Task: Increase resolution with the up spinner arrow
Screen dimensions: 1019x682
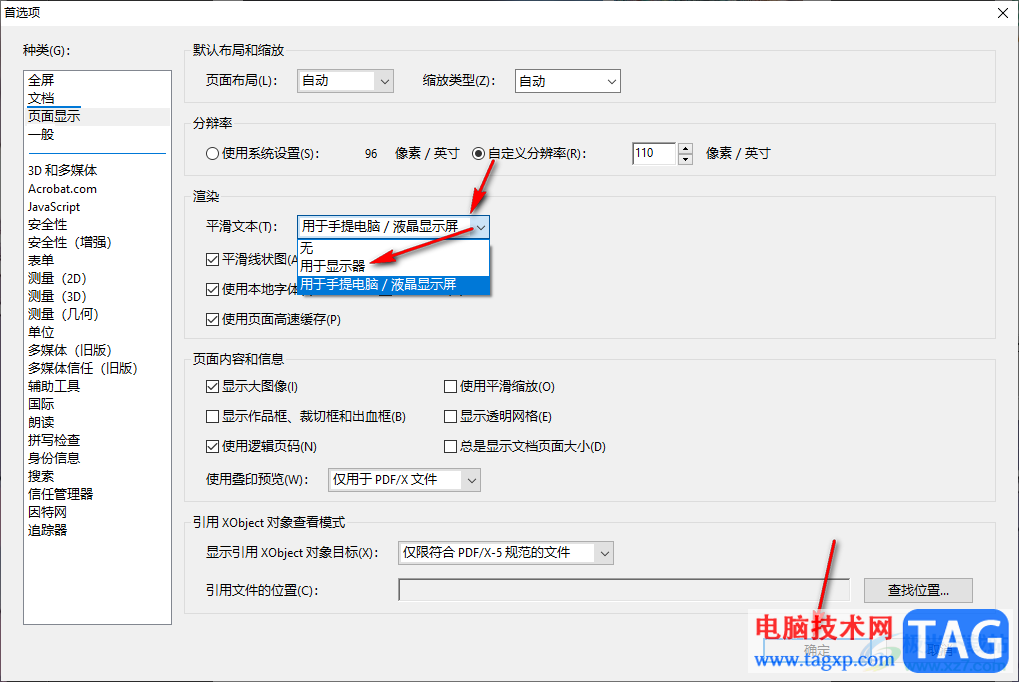Action: (685, 149)
